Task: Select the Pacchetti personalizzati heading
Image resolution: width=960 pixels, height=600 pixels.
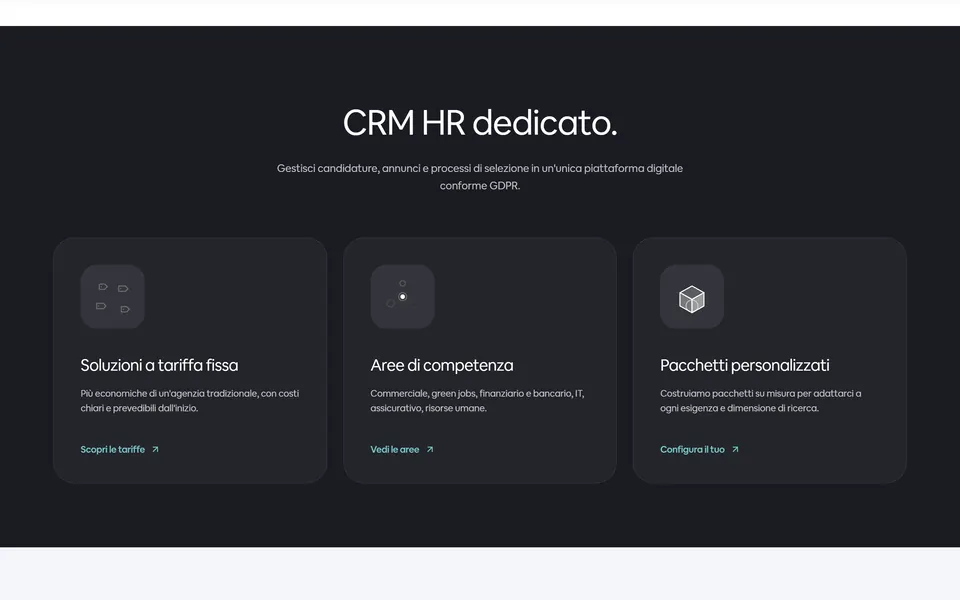Action: coord(744,366)
